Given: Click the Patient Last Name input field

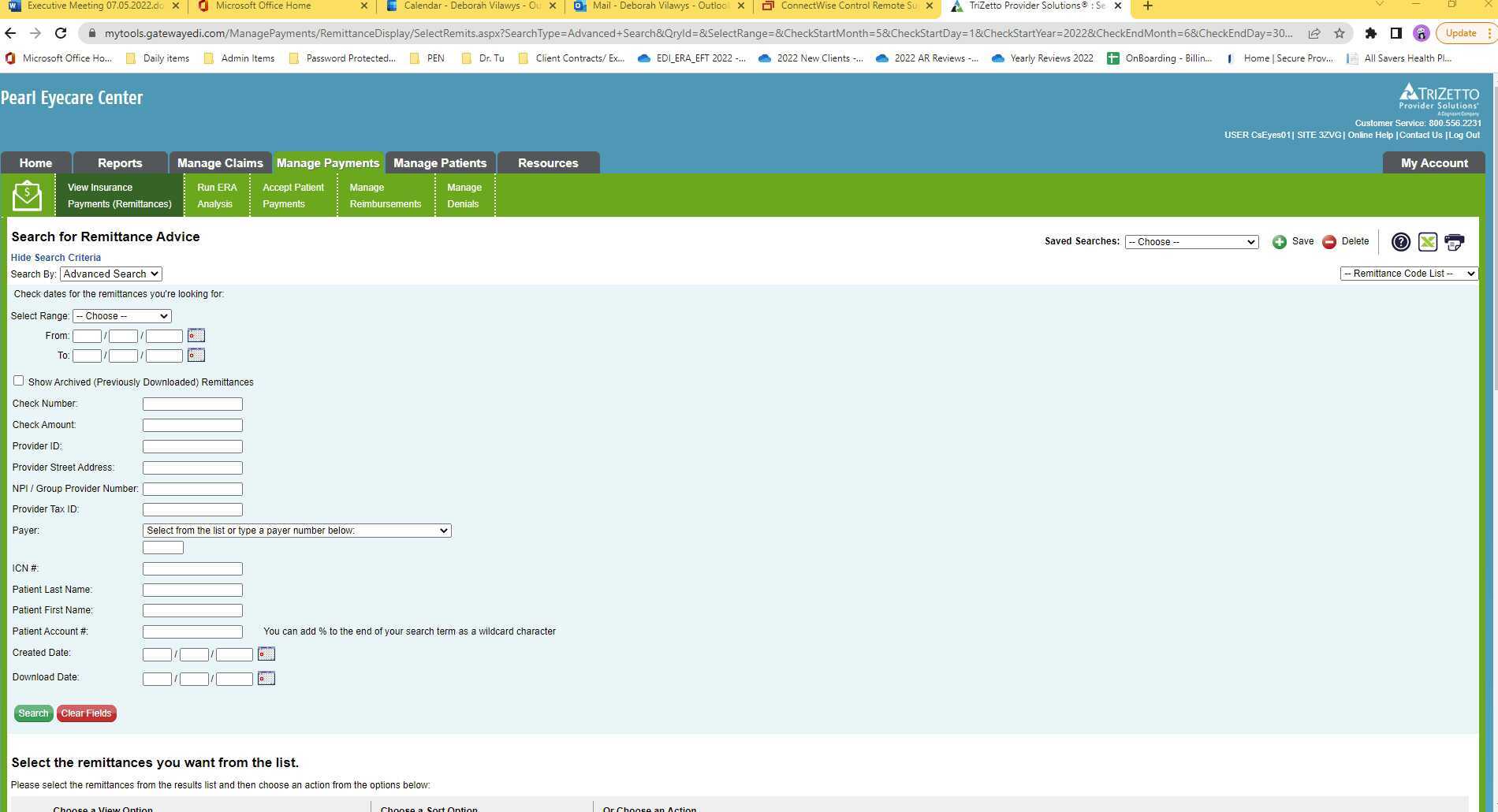Looking at the screenshot, I should pyautogui.click(x=192, y=589).
